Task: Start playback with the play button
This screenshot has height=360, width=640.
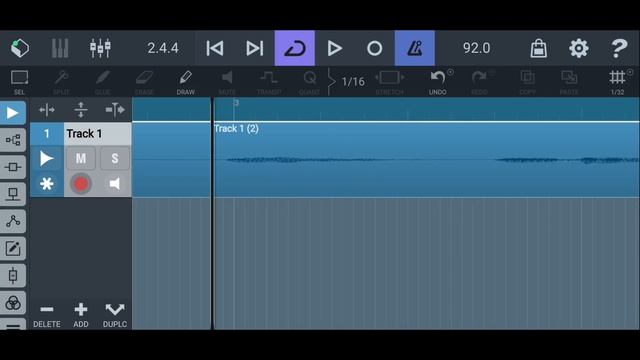Action: click(335, 48)
